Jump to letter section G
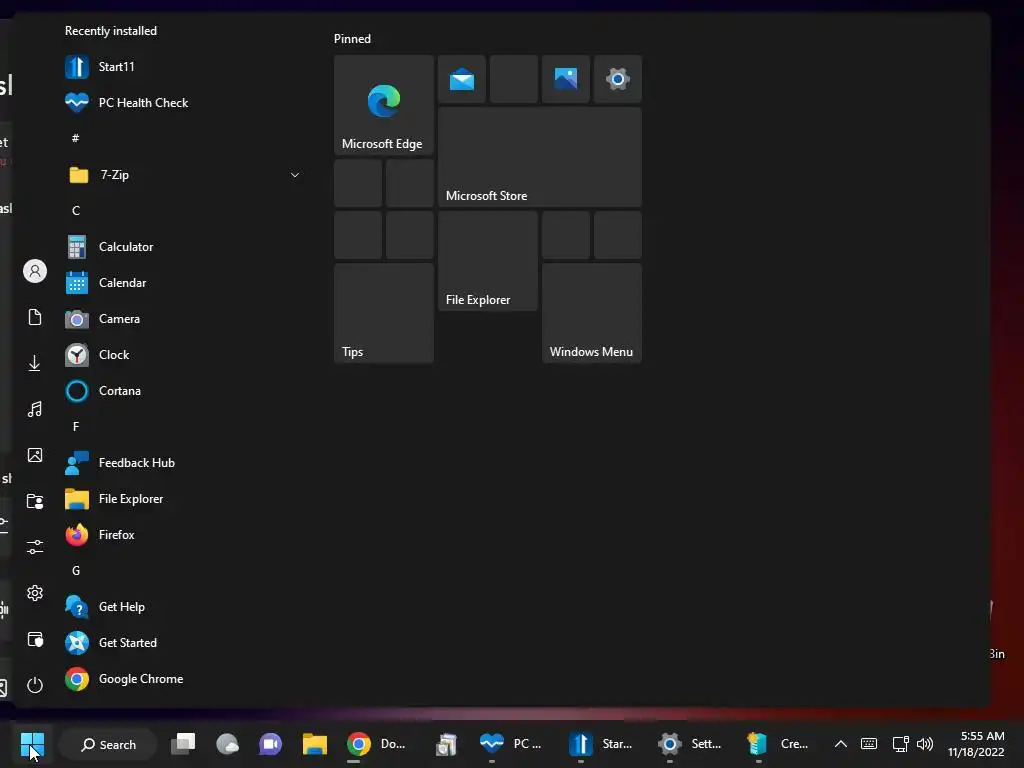1024x768 pixels. point(76,571)
